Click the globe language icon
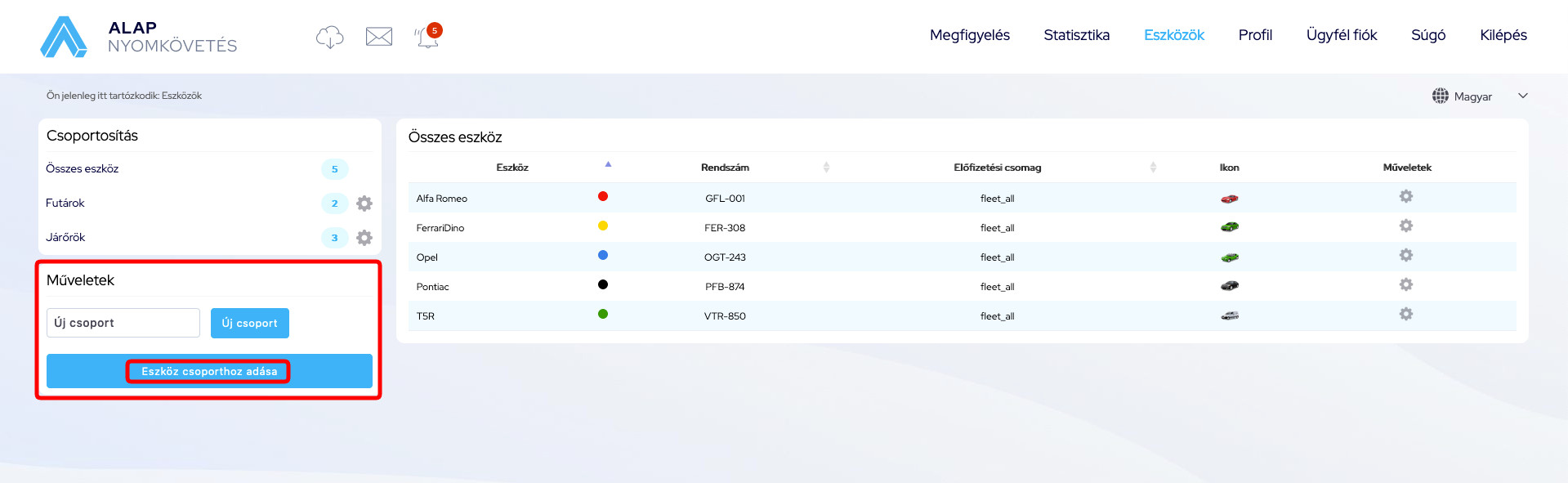Viewport: 1568px width, 483px height. (x=1441, y=96)
